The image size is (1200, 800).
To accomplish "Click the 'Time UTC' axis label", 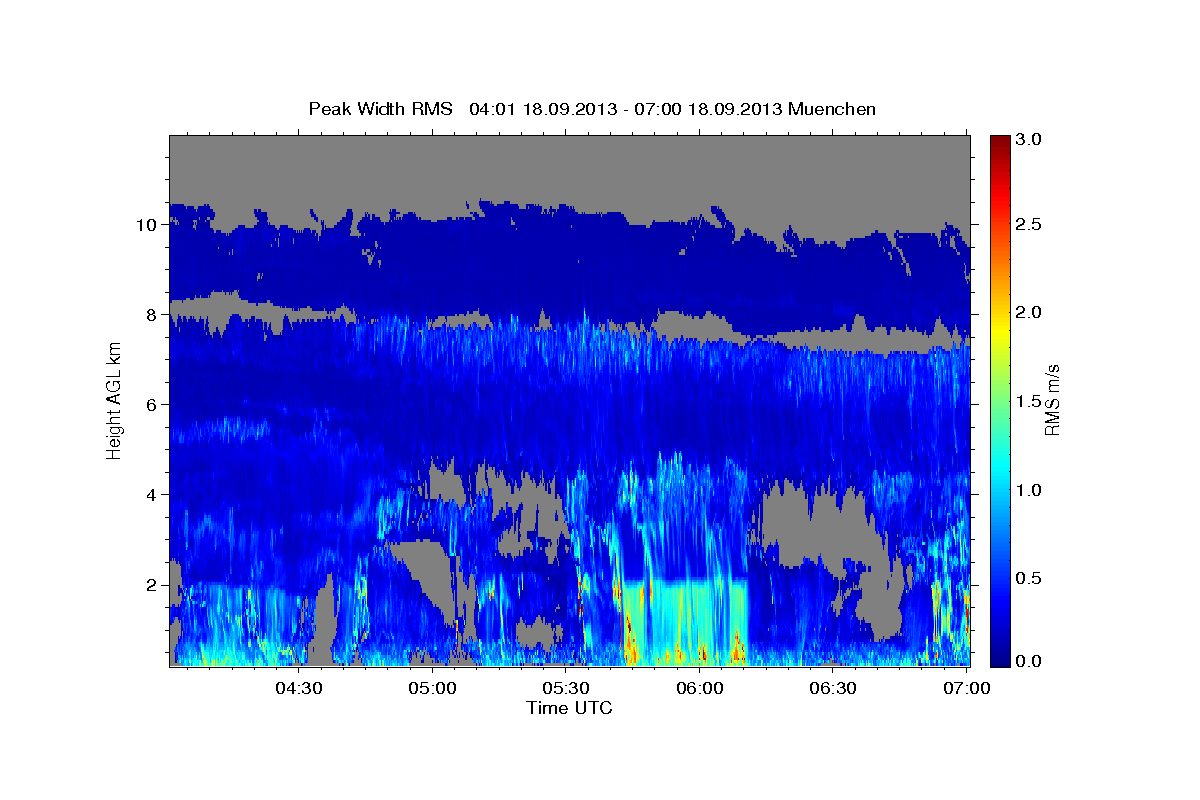I will point(569,708).
